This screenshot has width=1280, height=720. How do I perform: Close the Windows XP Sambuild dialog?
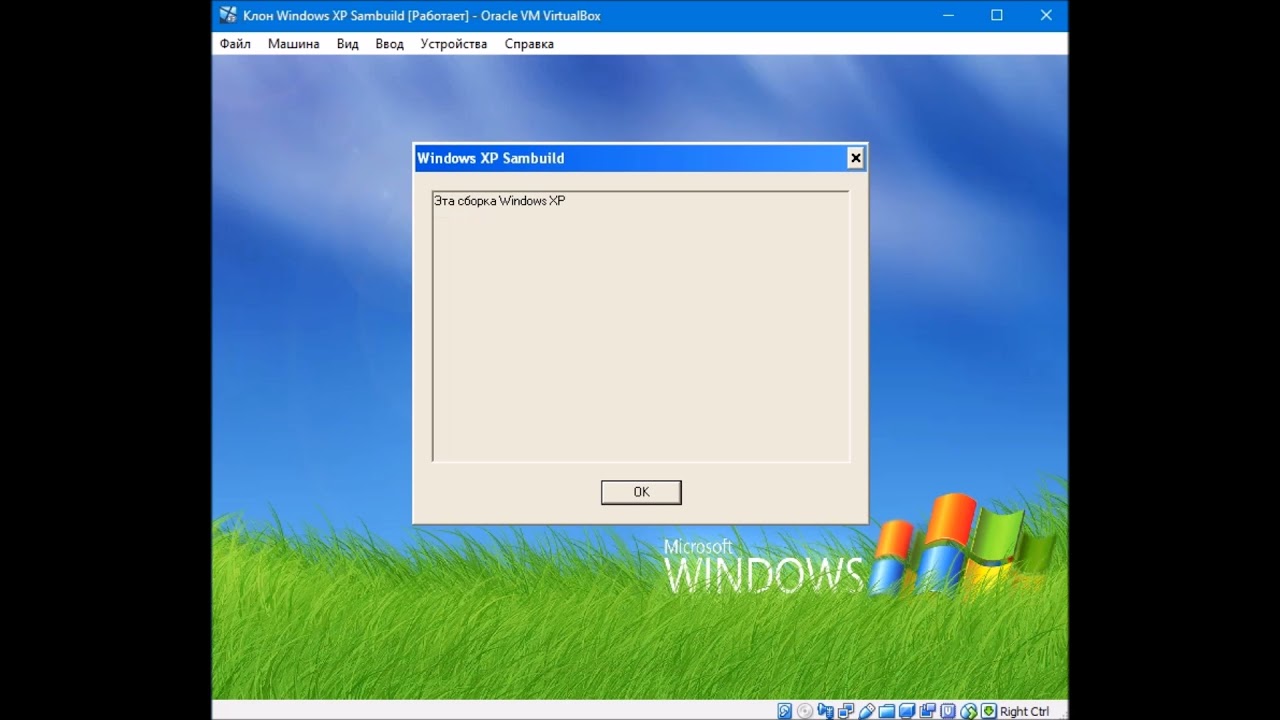[855, 158]
